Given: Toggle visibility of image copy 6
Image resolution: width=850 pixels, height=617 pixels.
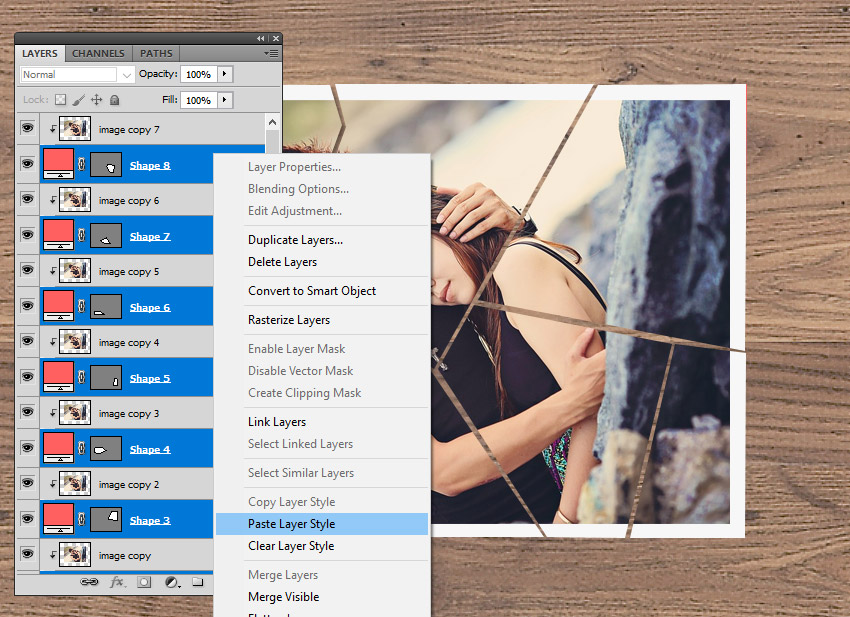Looking at the screenshot, I should pos(27,199).
